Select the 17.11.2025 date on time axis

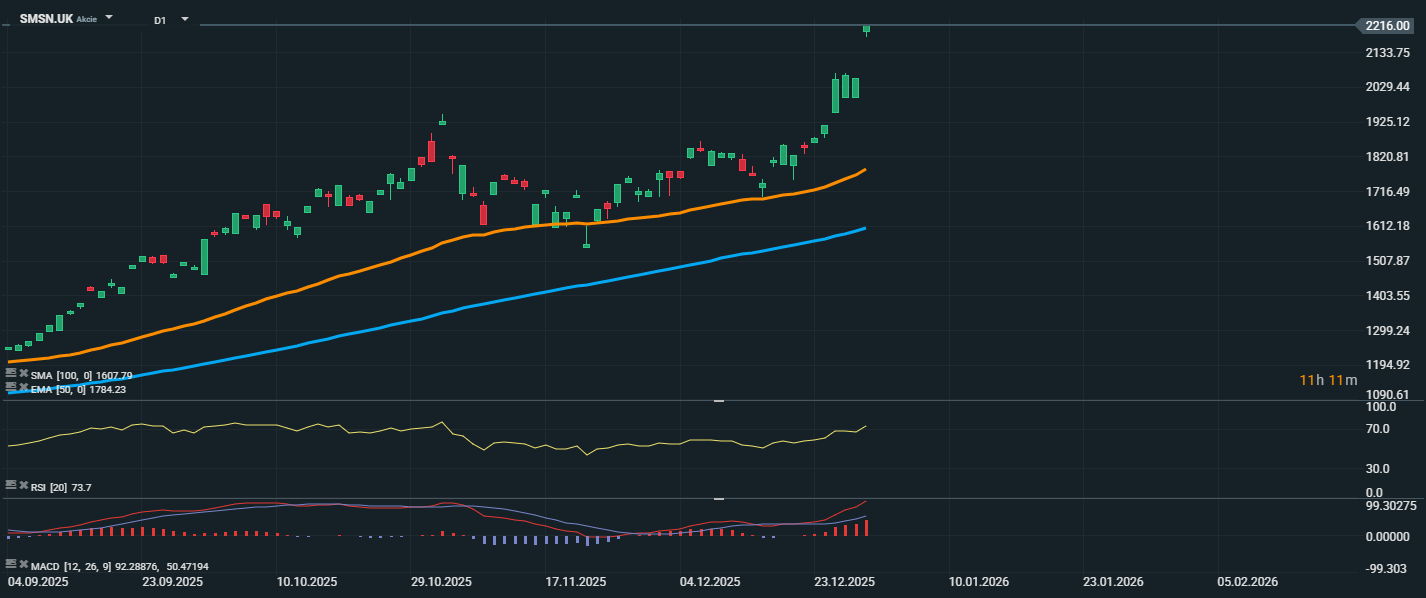coord(576,581)
